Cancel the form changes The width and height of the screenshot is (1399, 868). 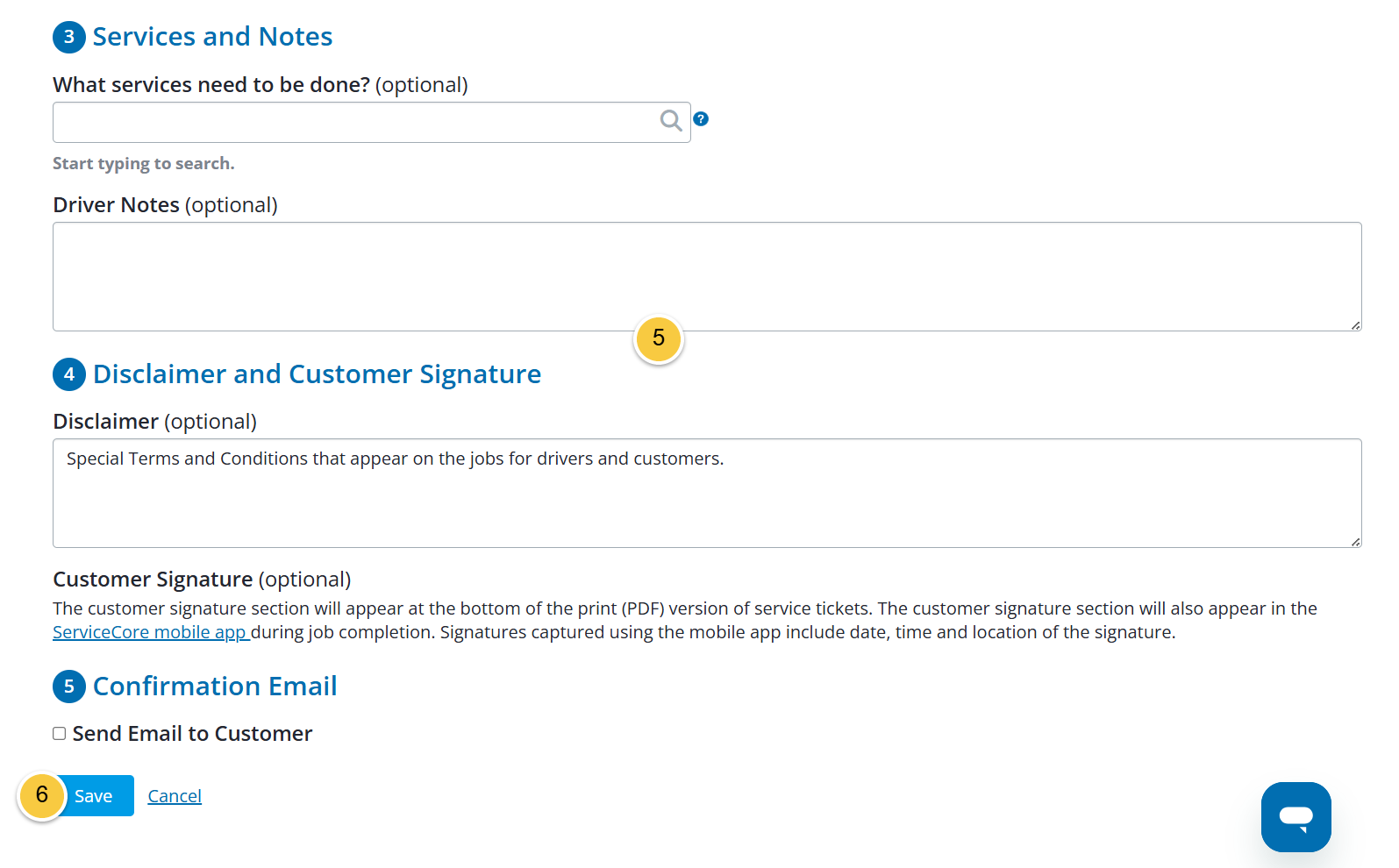(175, 796)
